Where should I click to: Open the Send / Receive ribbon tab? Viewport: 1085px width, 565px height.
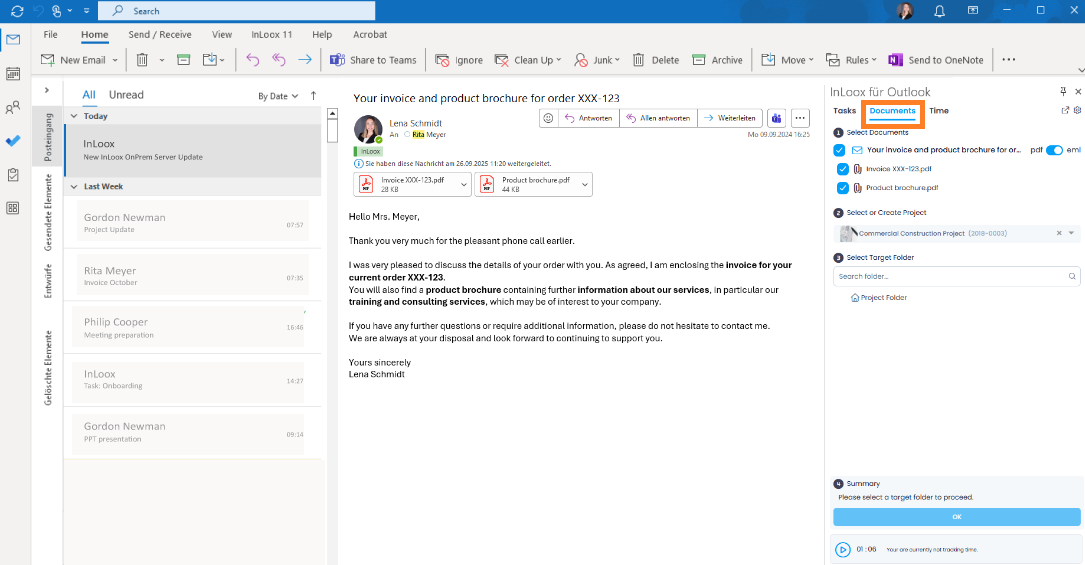click(x=160, y=35)
